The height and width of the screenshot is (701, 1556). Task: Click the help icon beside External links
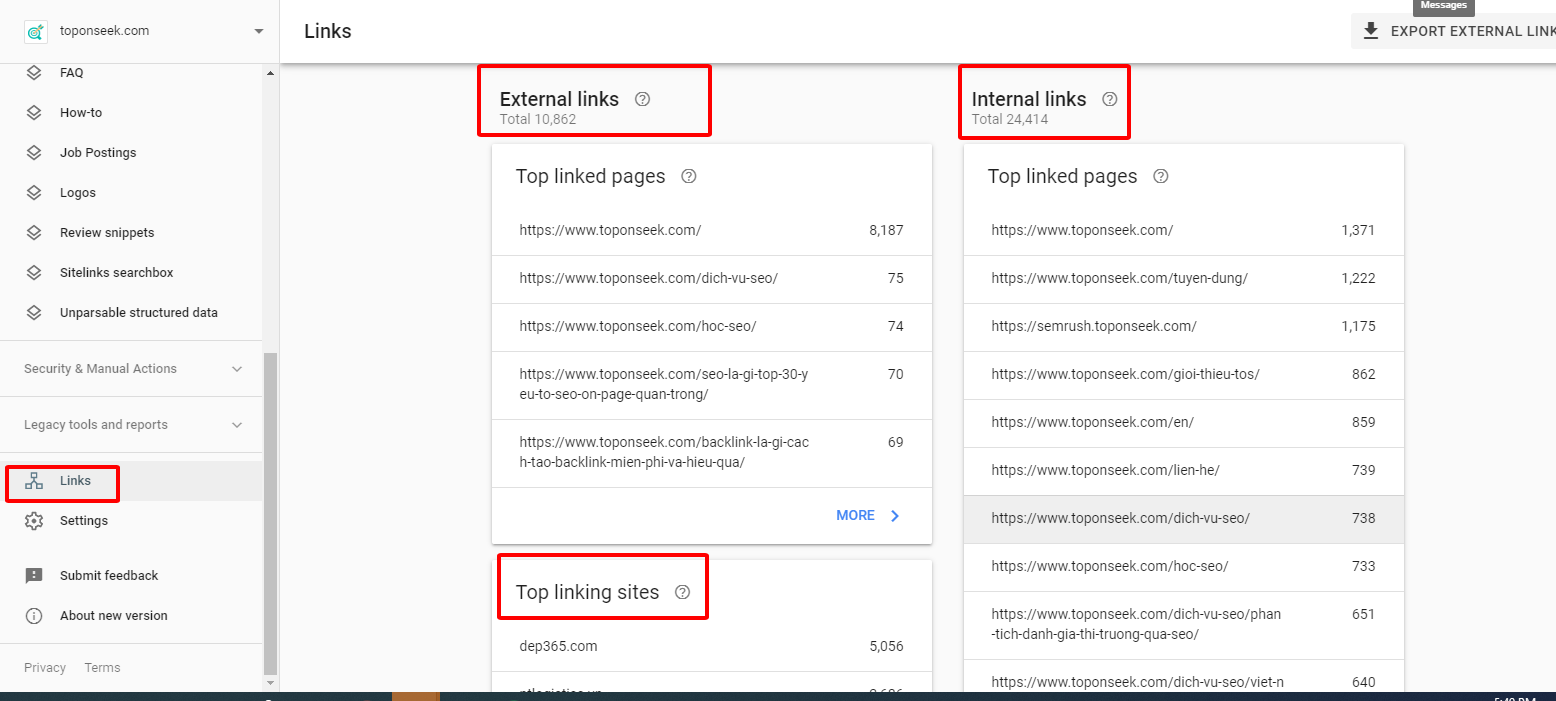[643, 99]
